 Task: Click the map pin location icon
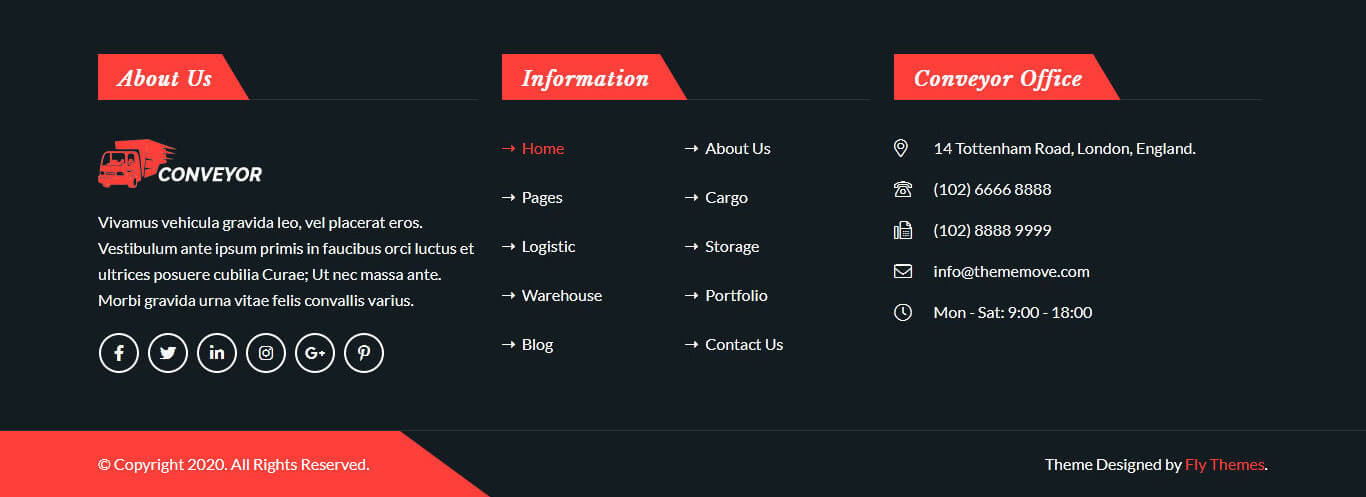901,148
